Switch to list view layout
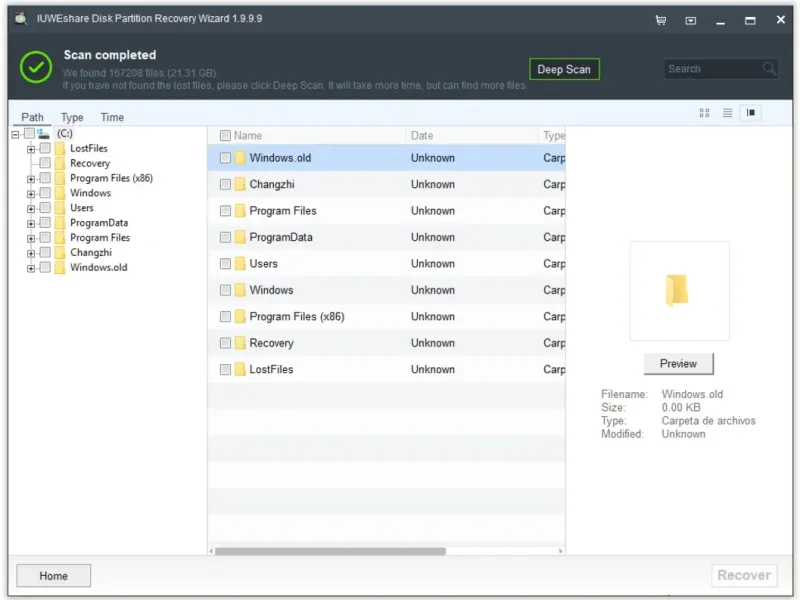 [x=728, y=113]
